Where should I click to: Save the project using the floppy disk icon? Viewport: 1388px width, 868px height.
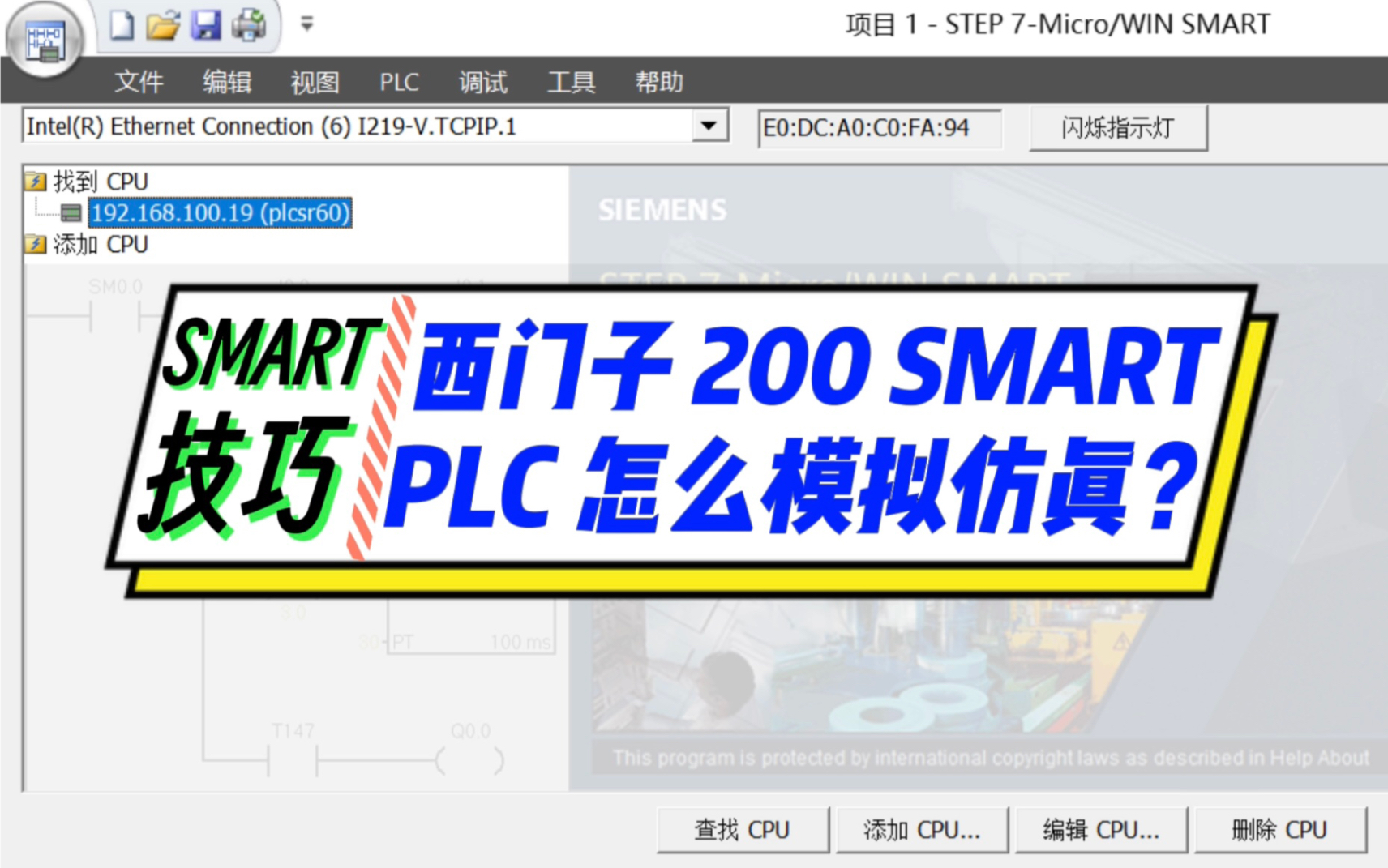click(x=208, y=24)
